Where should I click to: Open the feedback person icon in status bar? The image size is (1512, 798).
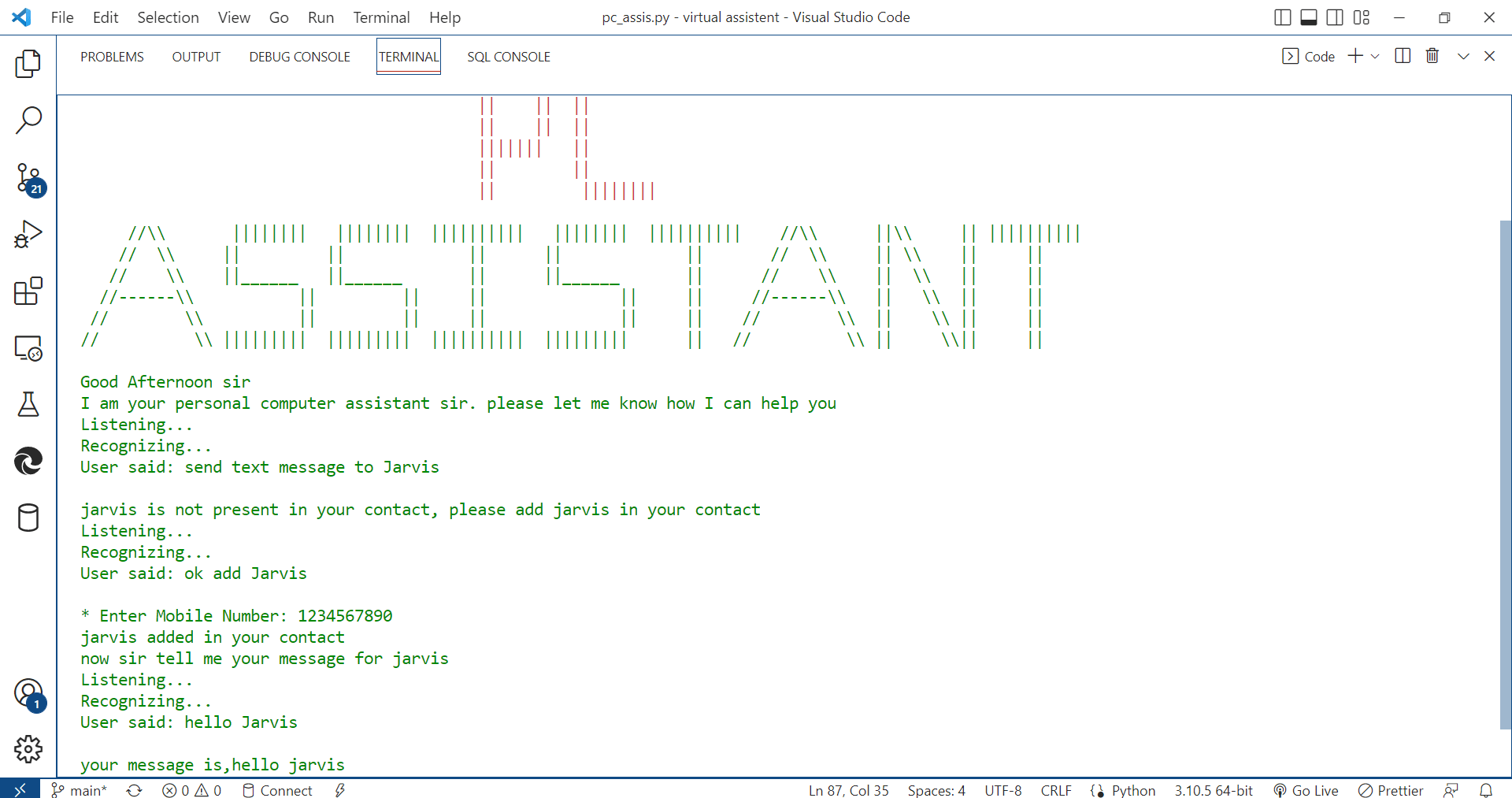tap(1451, 790)
